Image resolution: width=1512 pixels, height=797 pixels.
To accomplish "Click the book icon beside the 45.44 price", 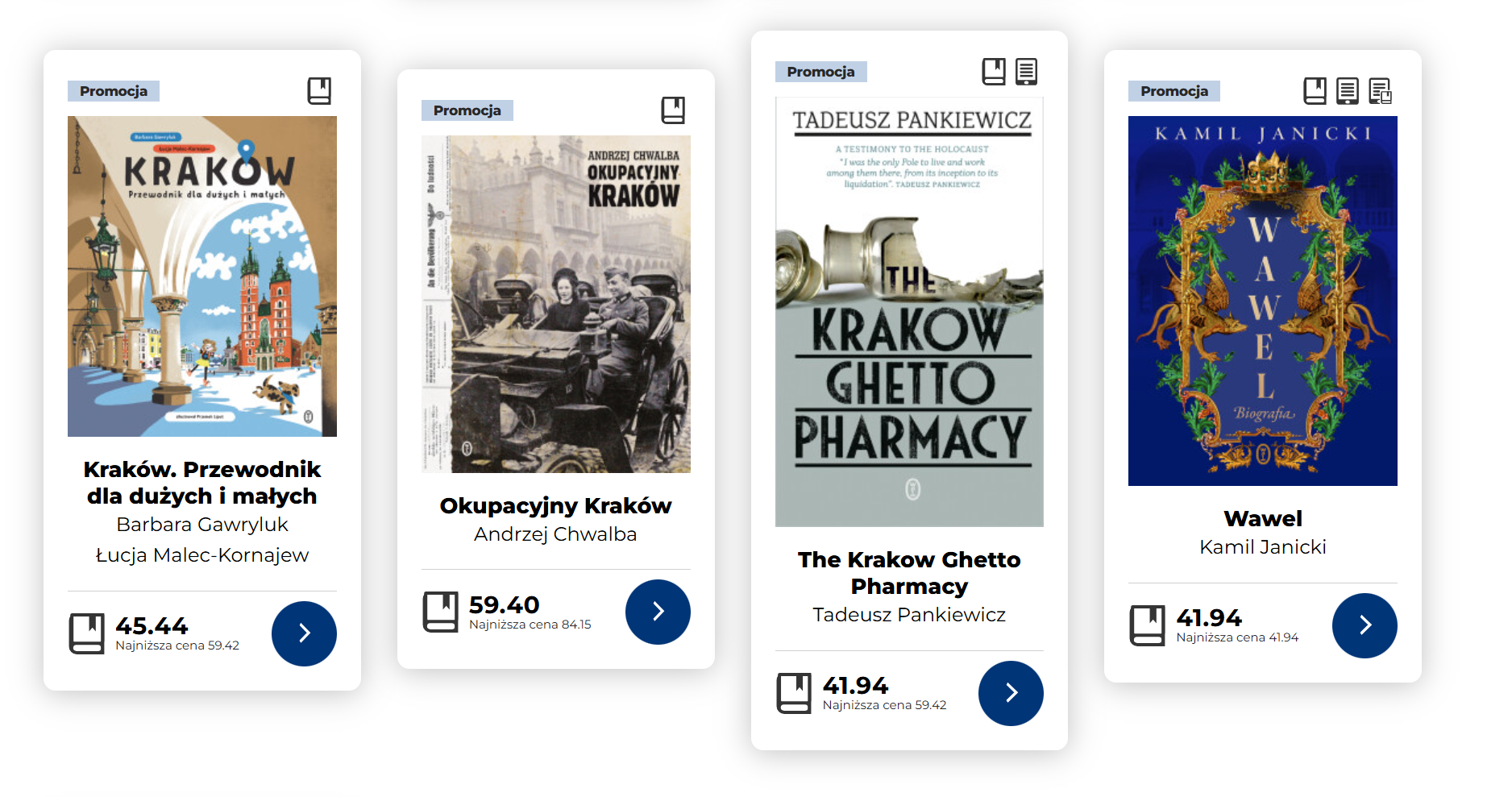I will pos(87,633).
